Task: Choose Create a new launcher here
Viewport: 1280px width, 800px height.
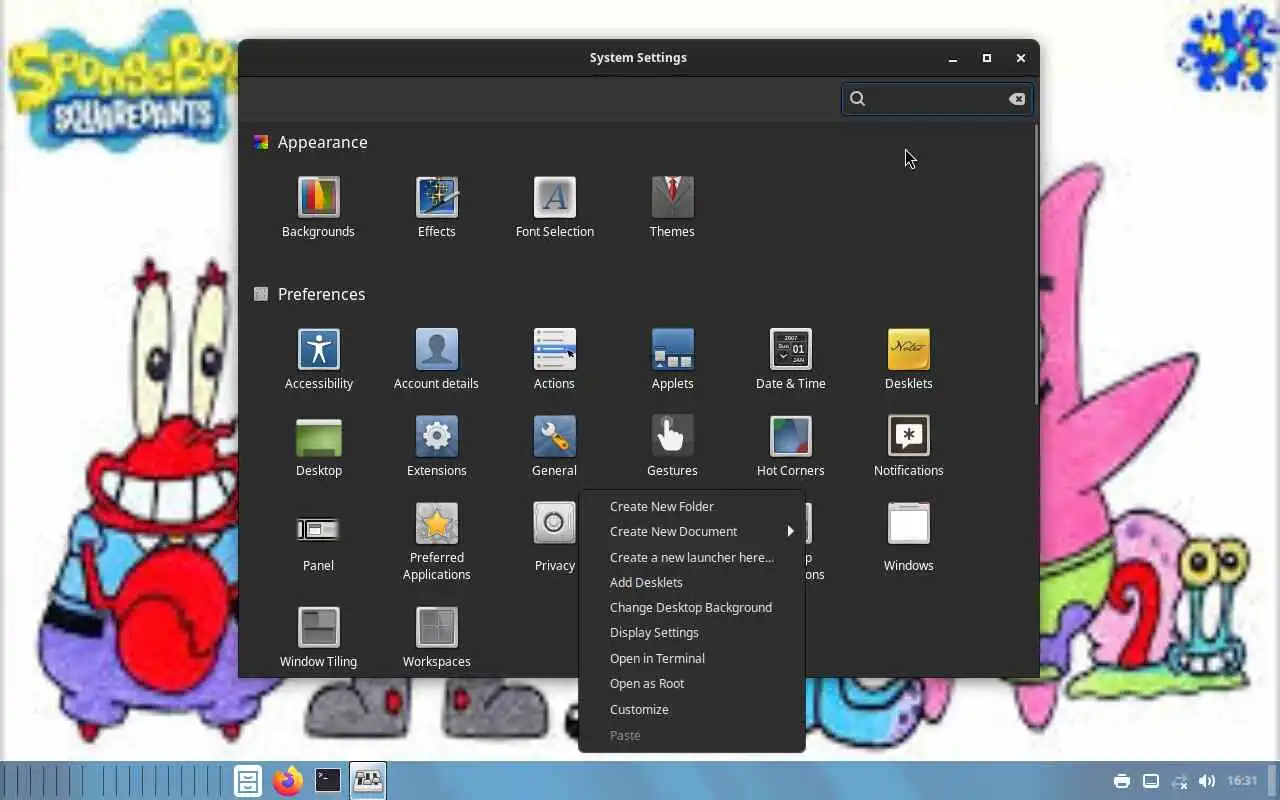Action: click(692, 557)
